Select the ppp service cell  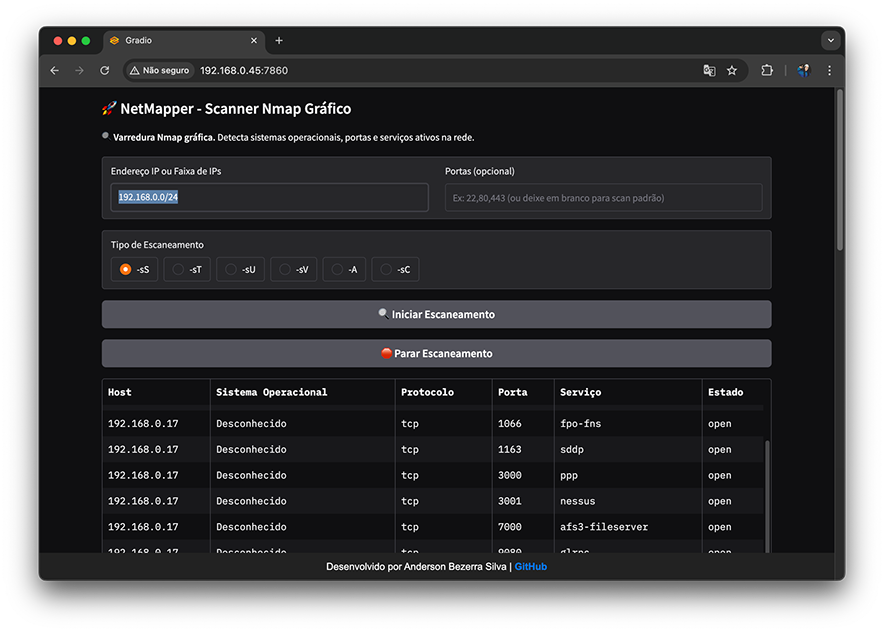coord(628,475)
